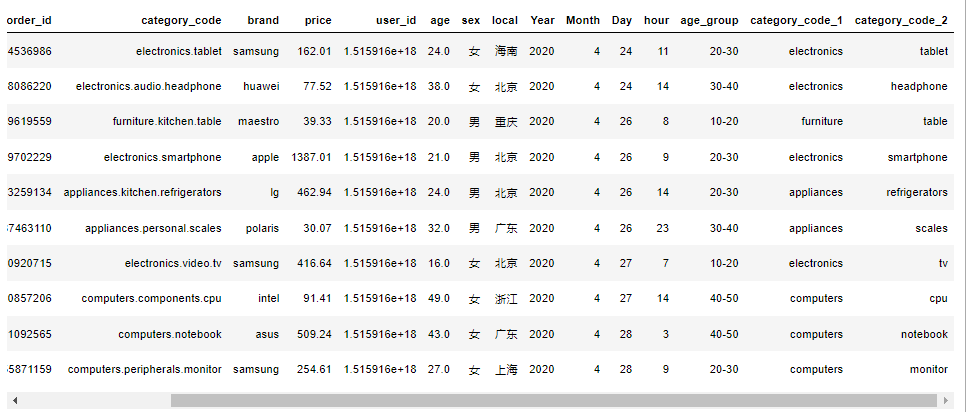Click the 海南 local cell
The width and height of the screenshot is (966, 412).
tap(506, 51)
